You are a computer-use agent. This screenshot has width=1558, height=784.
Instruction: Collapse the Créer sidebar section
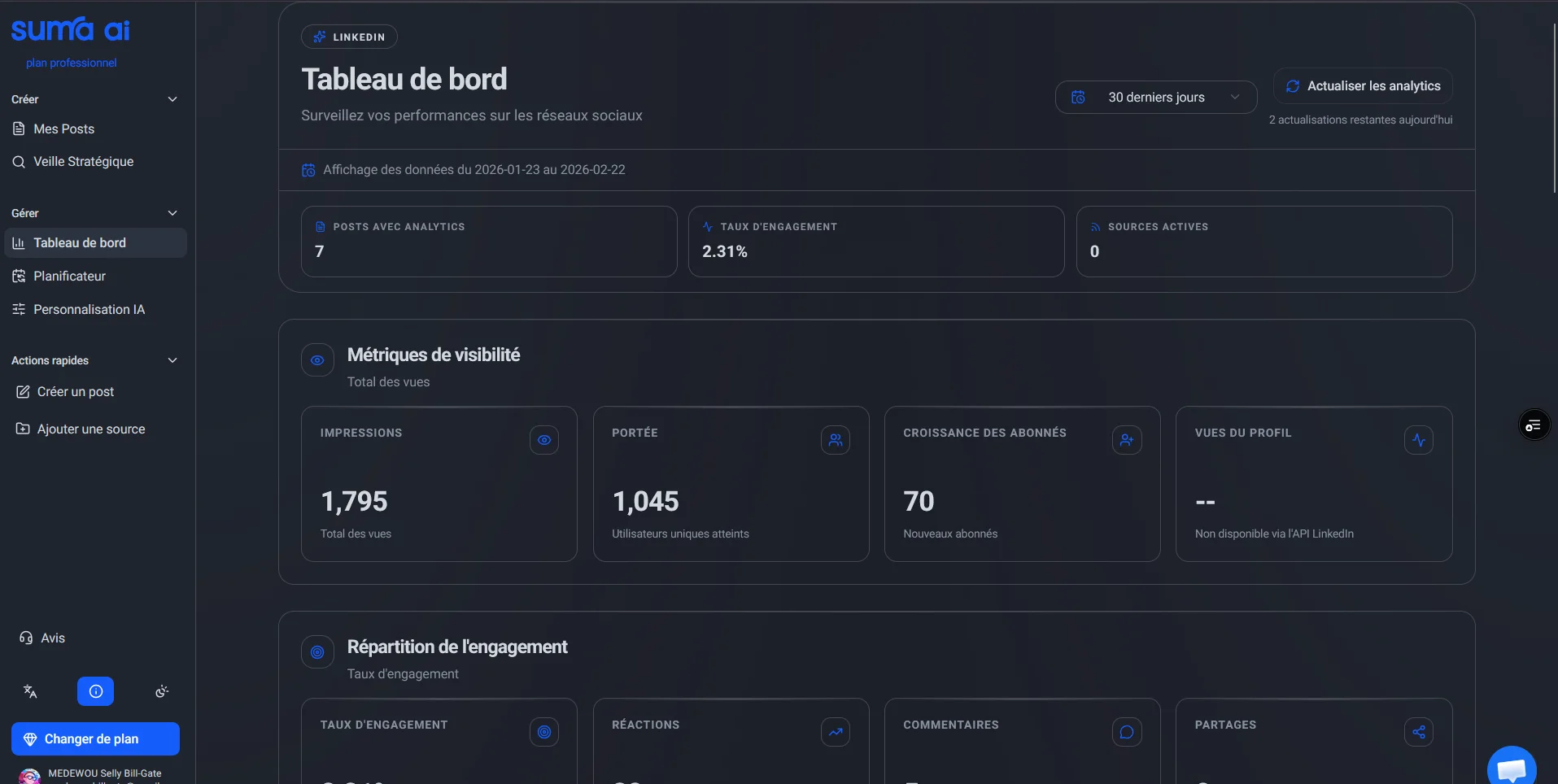point(172,99)
